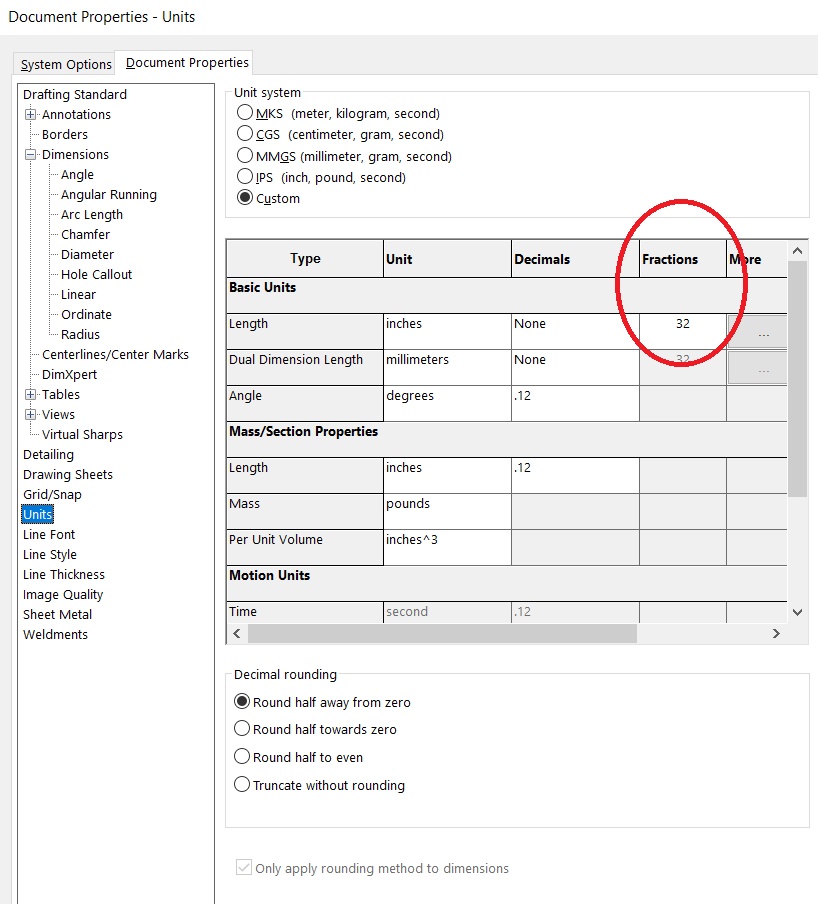Open Dual Dimension Length unit 'millimeters' cell

pos(447,367)
